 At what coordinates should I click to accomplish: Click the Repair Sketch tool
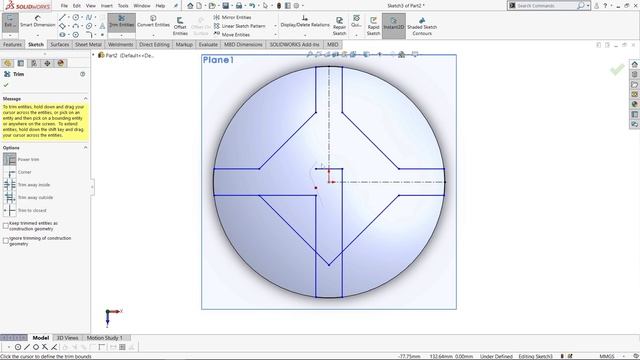click(339, 26)
